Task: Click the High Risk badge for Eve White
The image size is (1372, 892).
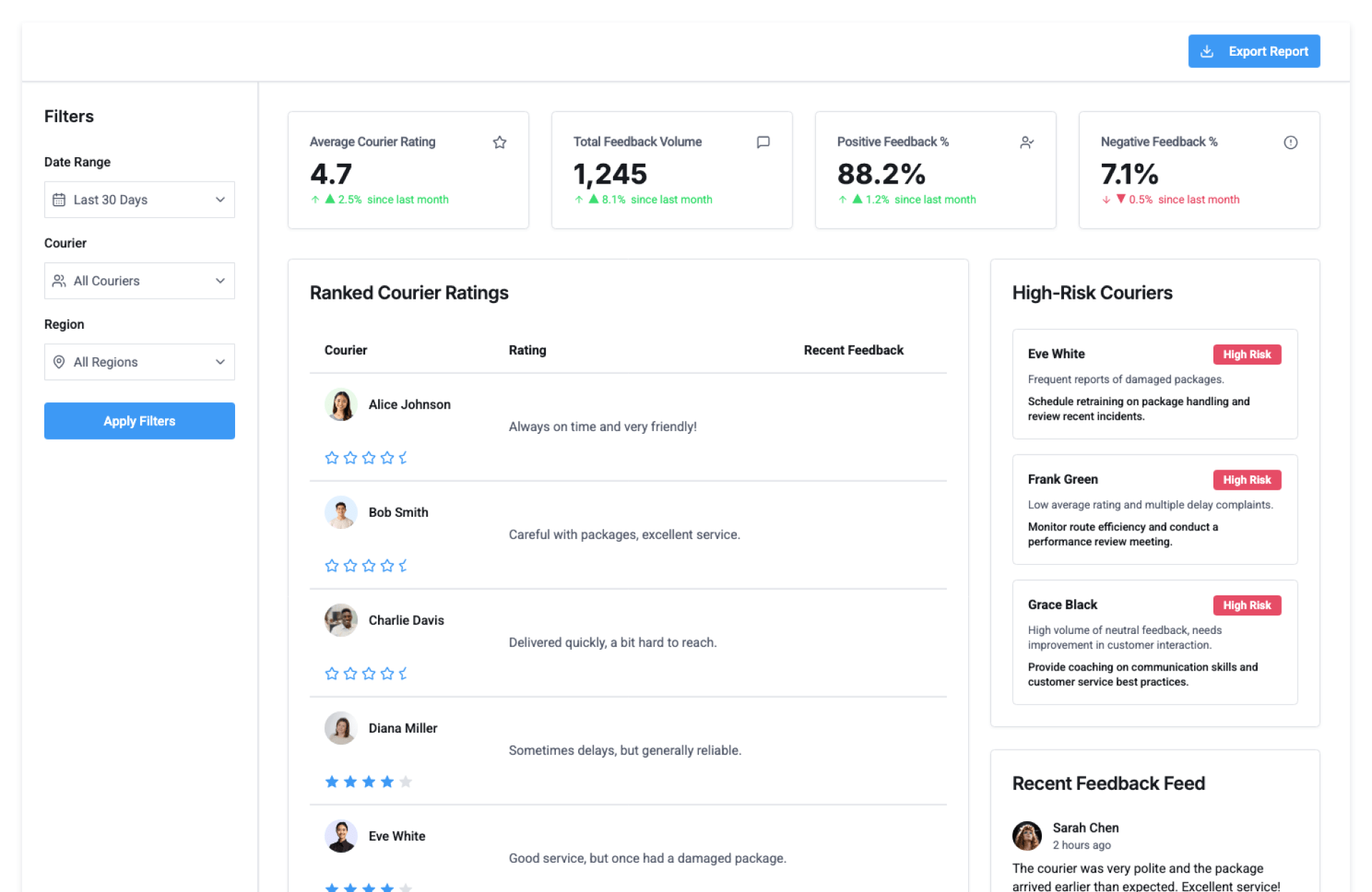Action: click(x=1247, y=355)
